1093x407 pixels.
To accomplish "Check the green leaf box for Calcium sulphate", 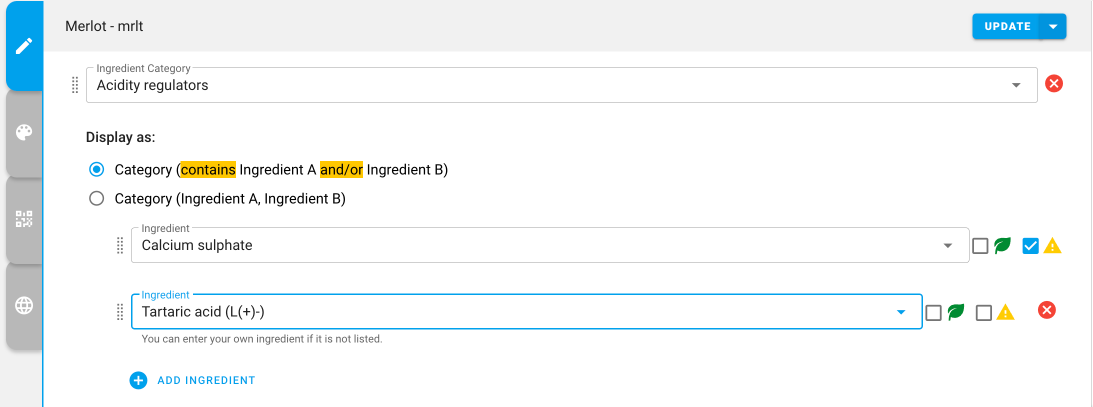I will pyautogui.click(x=980, y=246).
